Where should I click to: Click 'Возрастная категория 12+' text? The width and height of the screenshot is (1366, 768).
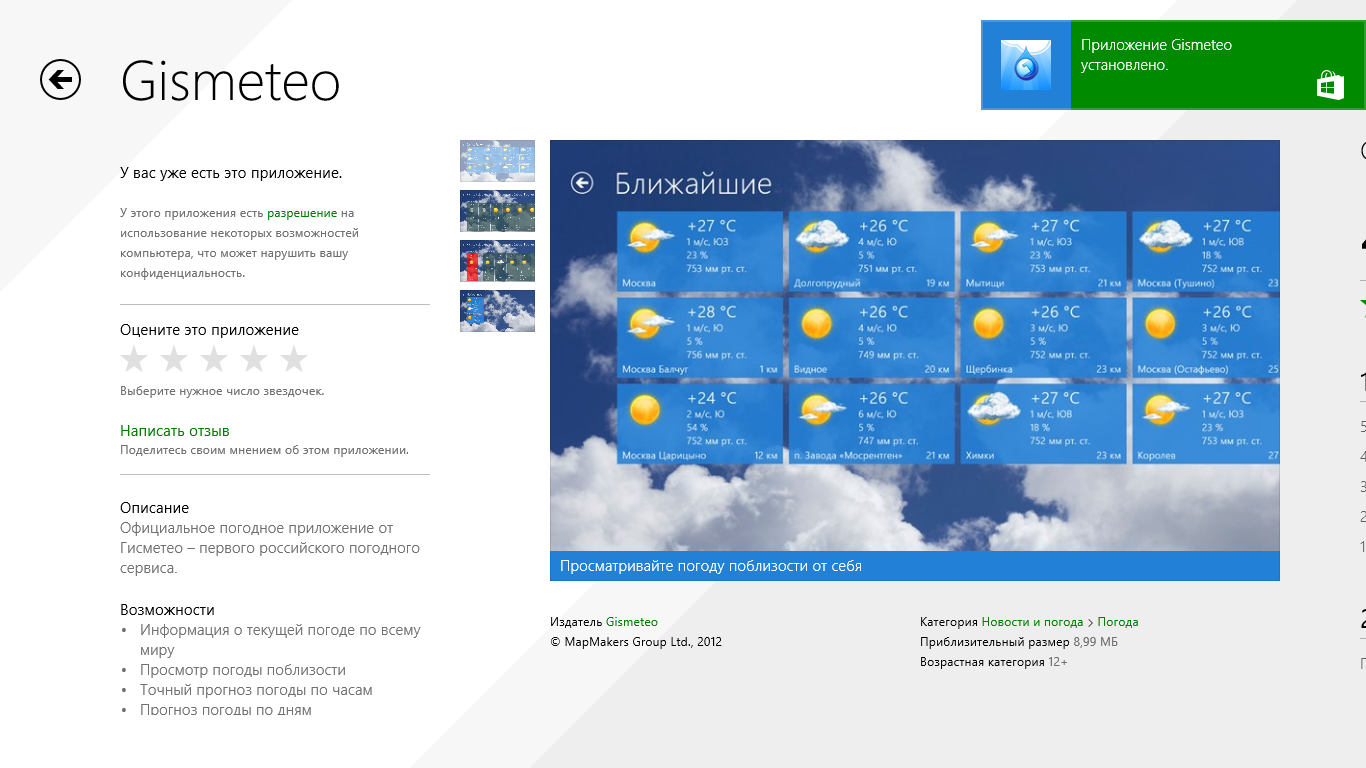(994, 662)
